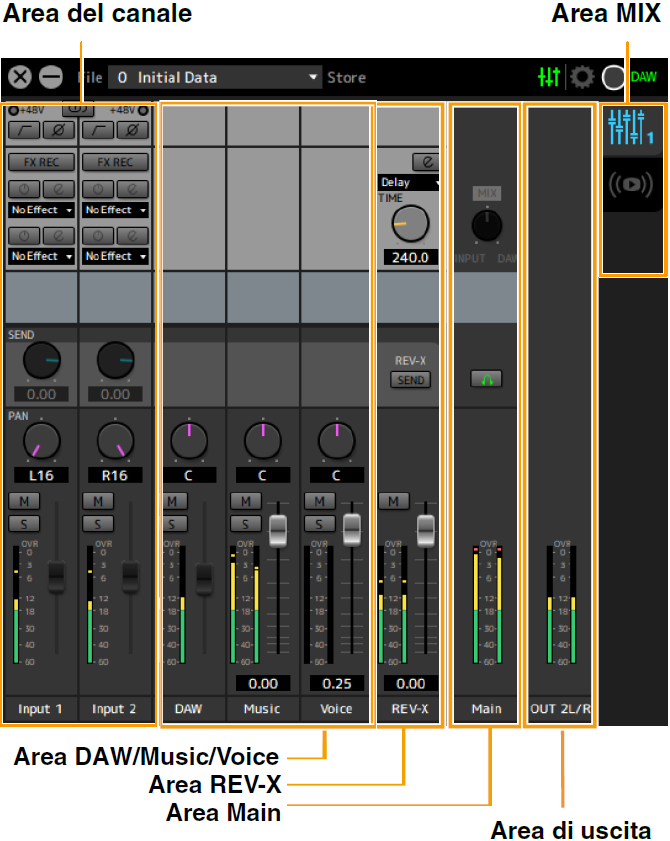The width and height of the screenshot is (670, 841).
Task: Open REV-X edit icon button
Action: tap(426, 161)
